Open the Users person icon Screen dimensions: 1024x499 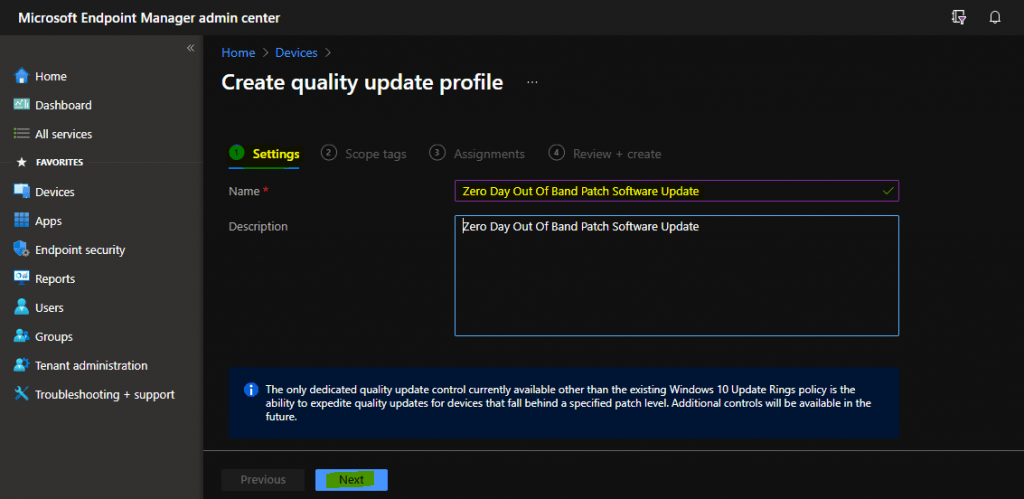[x=22, y=307]
